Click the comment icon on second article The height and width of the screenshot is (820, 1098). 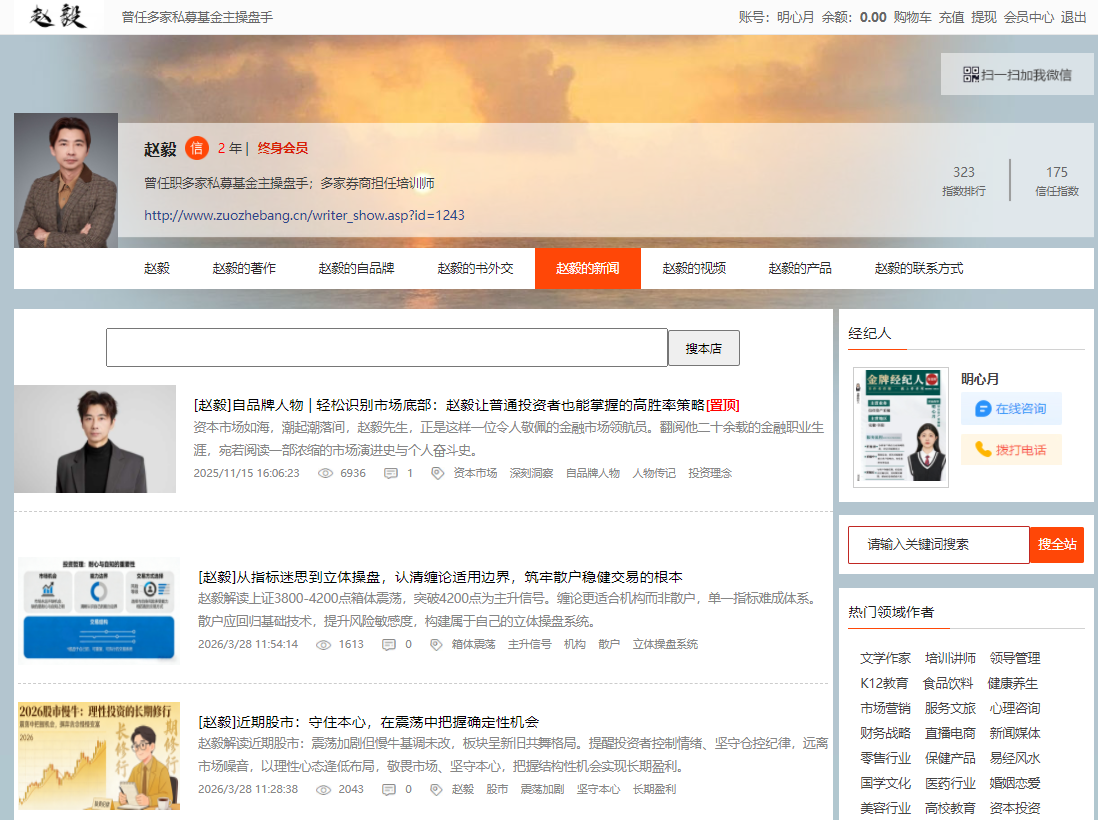point(389,645)
